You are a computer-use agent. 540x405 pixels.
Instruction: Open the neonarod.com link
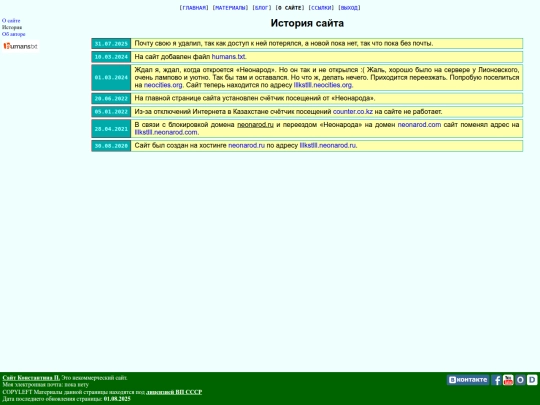click(419, 125)
